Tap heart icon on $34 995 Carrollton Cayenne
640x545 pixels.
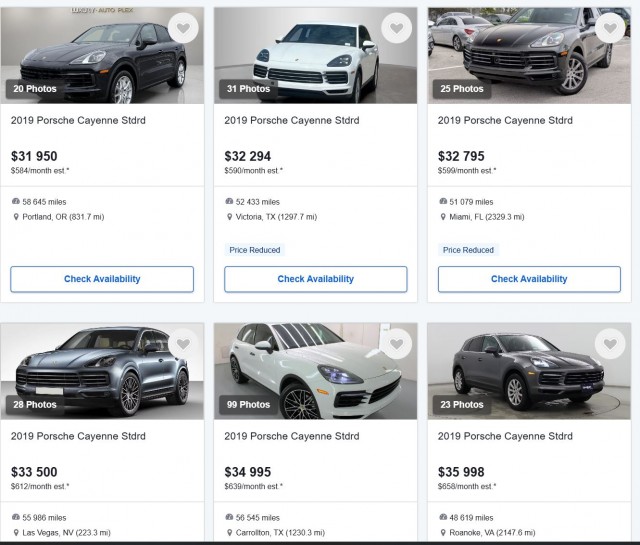tap(396, 344)
